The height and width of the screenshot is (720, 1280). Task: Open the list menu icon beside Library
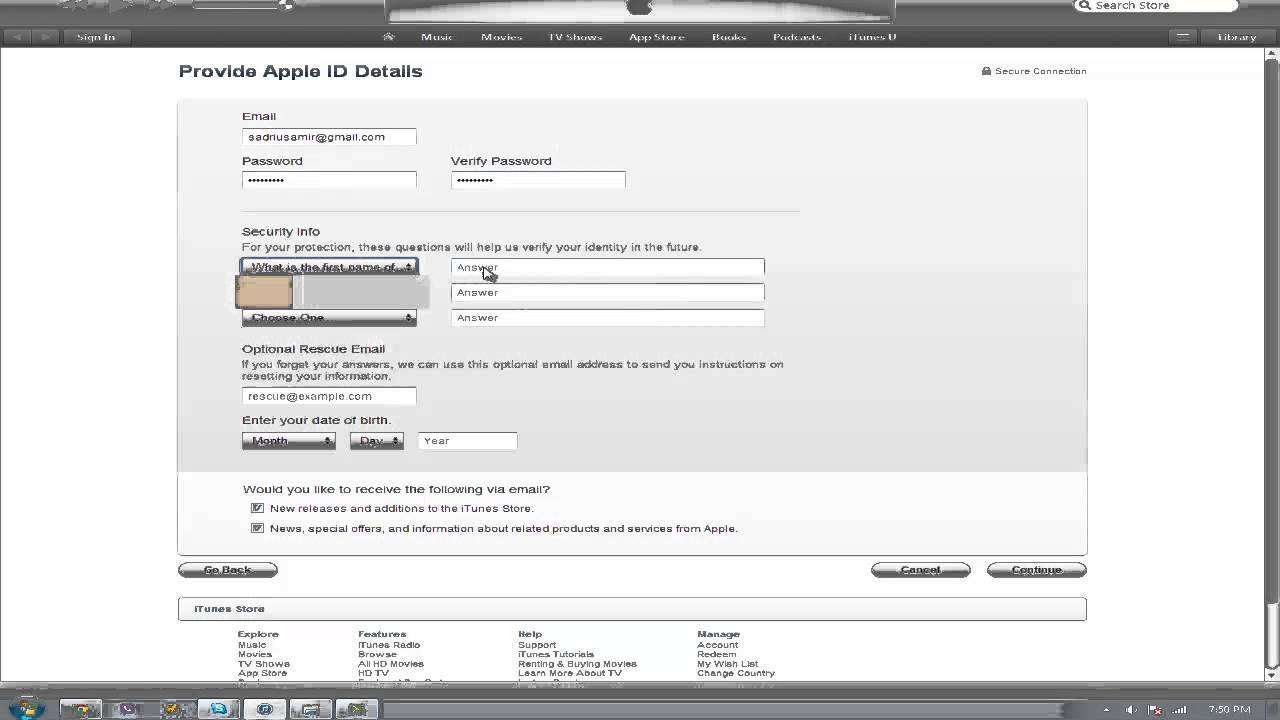point(1183,37)
